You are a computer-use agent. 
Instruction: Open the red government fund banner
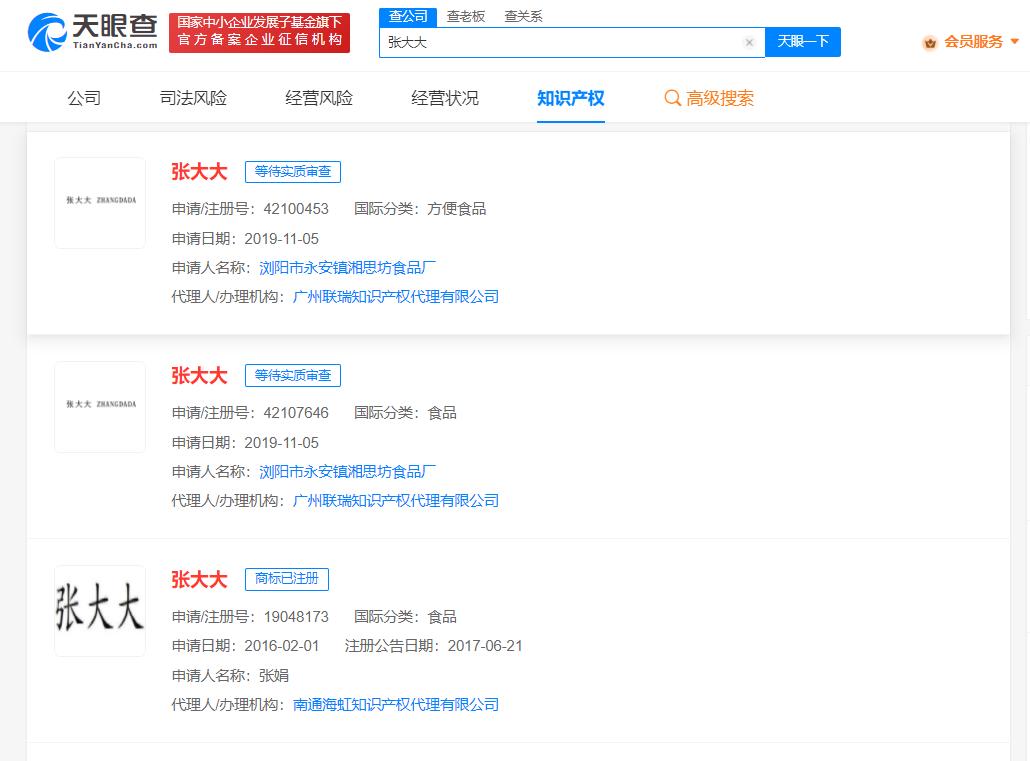coord(260,32)
